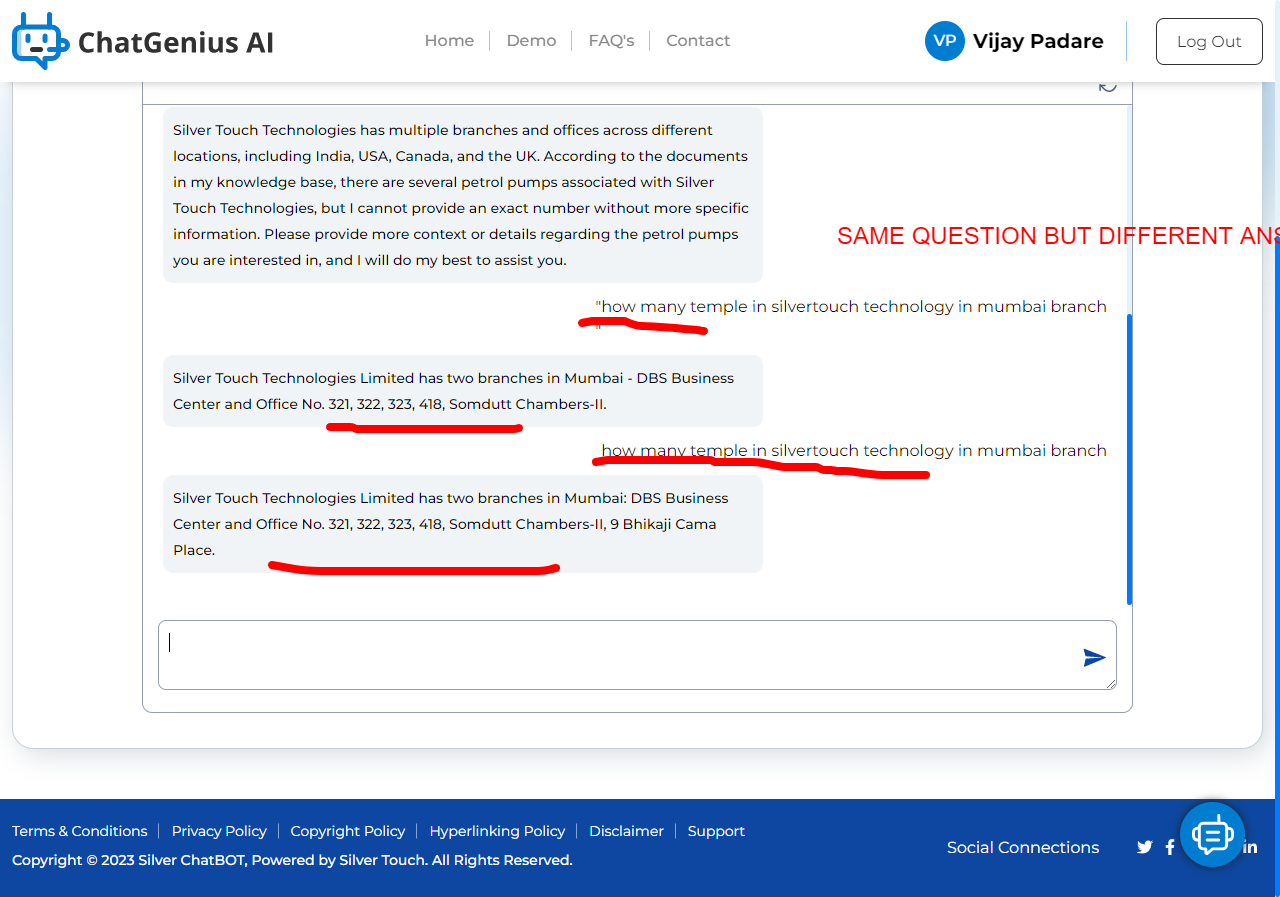This screenshot has width=1280, height=897.
Task: Open the Support footer link
Action: coord(716,831)
